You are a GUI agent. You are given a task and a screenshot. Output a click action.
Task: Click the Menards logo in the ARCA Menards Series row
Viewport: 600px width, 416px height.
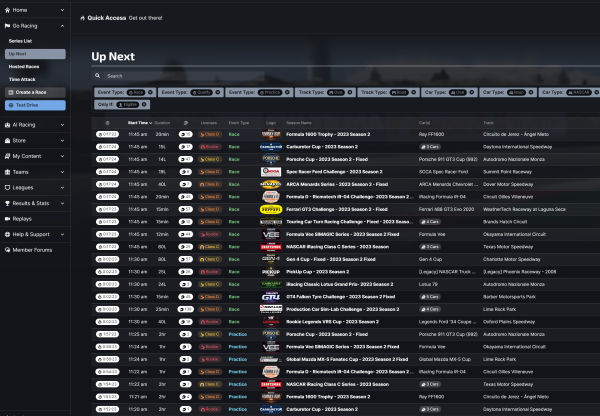271,184
